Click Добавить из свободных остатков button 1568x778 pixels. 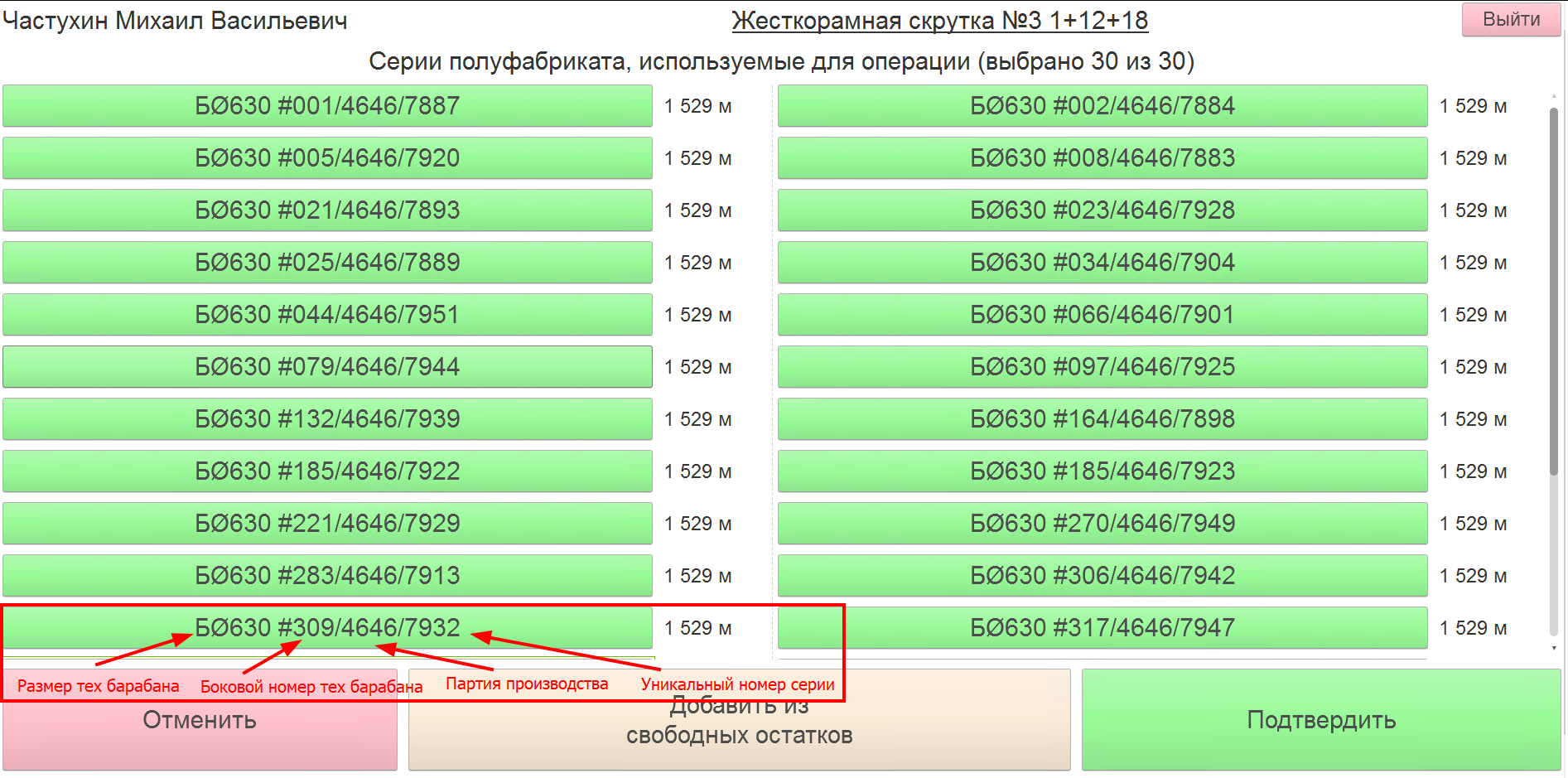click(739, 719)
